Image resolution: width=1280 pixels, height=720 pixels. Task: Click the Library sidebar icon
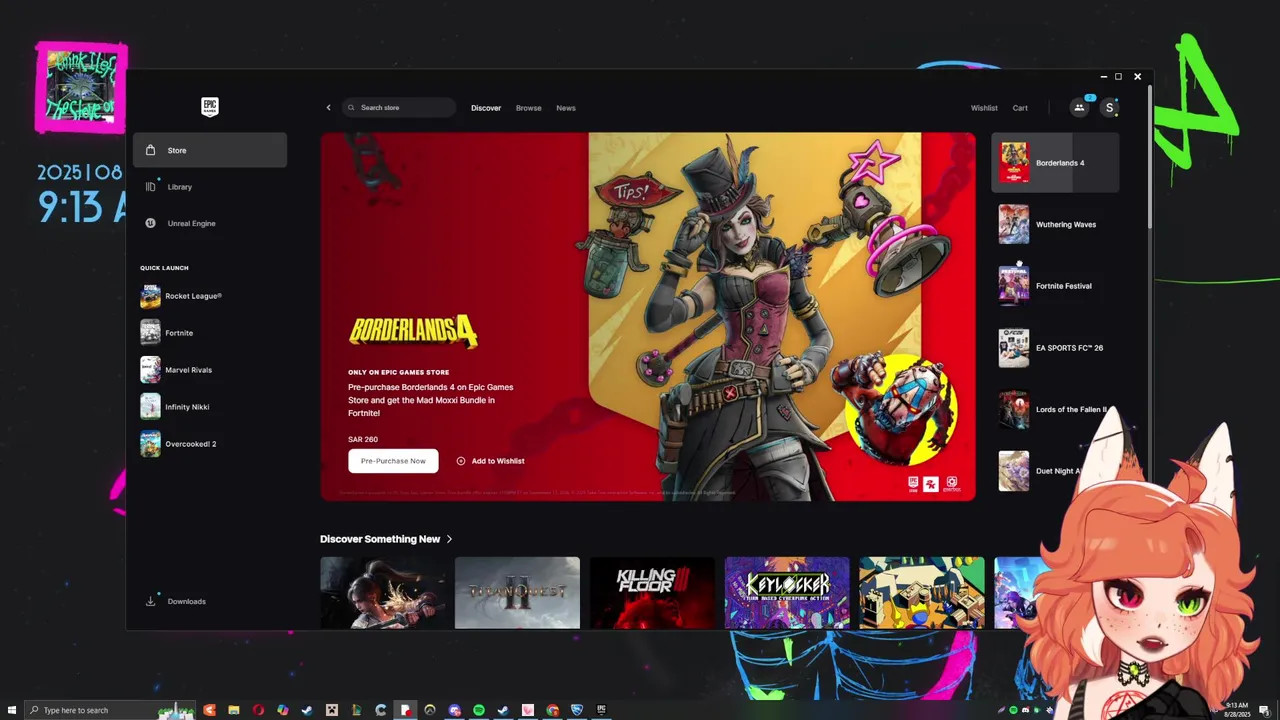click(x=150, y=187)
